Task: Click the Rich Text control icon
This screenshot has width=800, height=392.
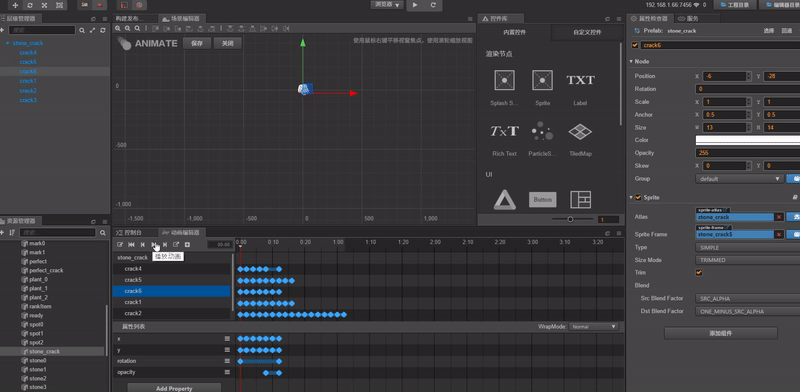Action: [504, 131]
